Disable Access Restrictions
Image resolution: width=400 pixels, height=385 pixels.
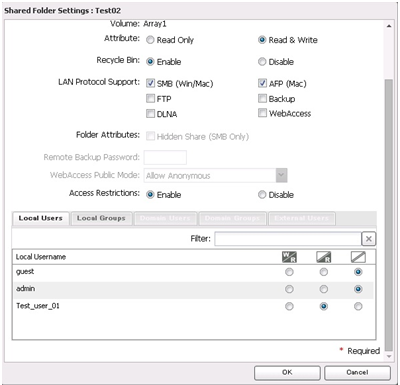click(262, 195)
